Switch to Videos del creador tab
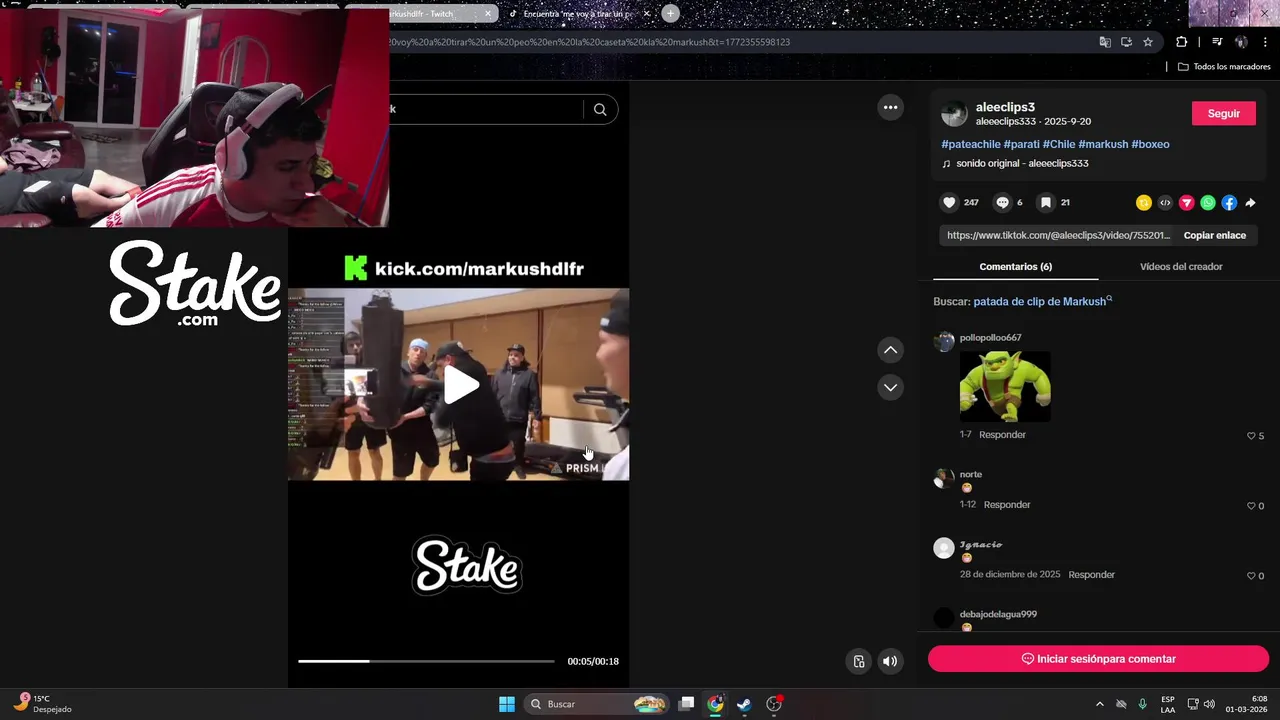Image resolution: width=1280 pixels, height=720 pixels. pyautogui.click(x=1181, y=267)
